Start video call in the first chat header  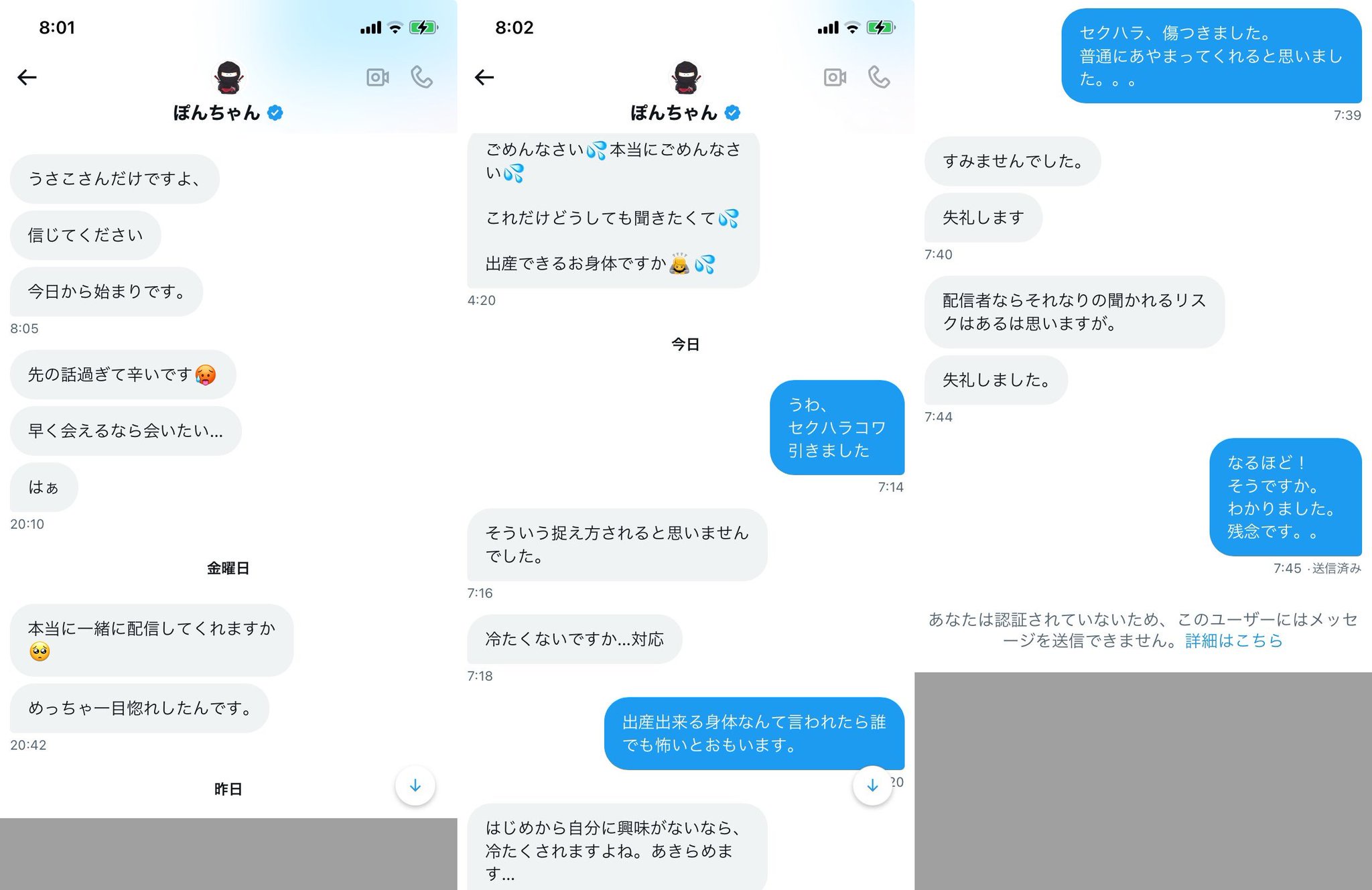coord(378,78)
